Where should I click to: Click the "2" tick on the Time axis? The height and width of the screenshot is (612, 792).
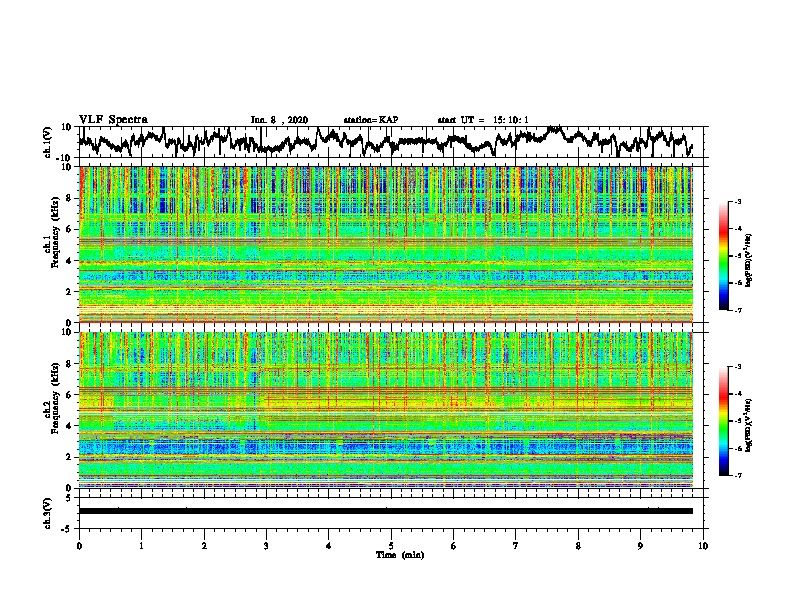[x=204, y=546]
